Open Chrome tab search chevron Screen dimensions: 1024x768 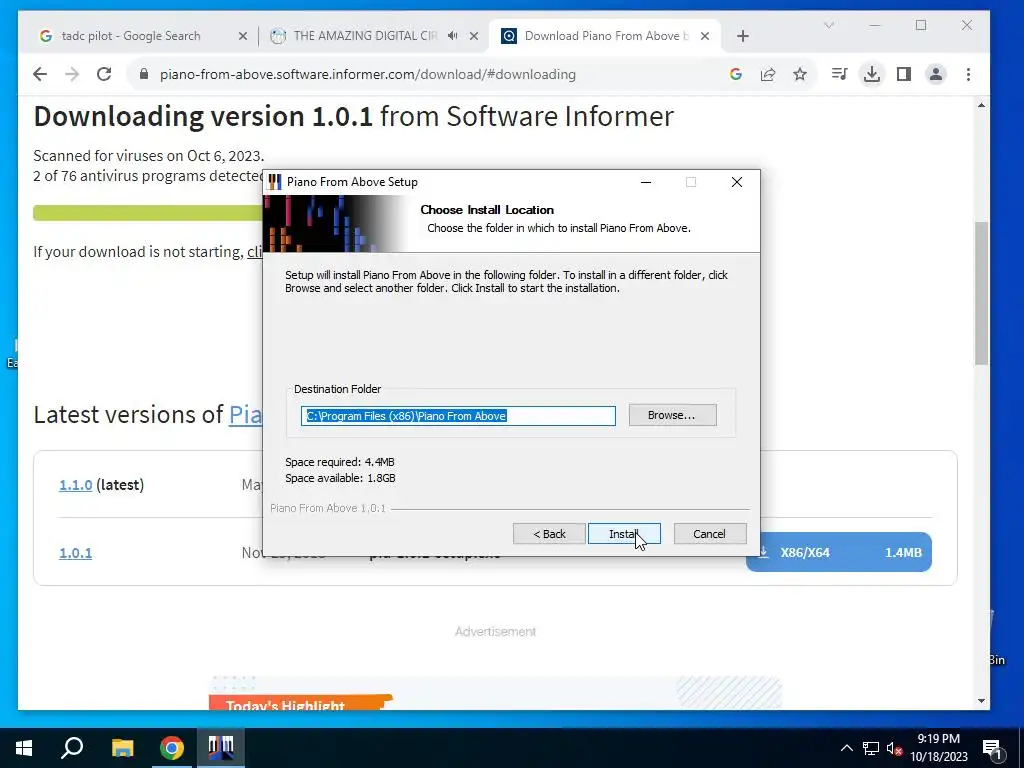click(829, 25)
